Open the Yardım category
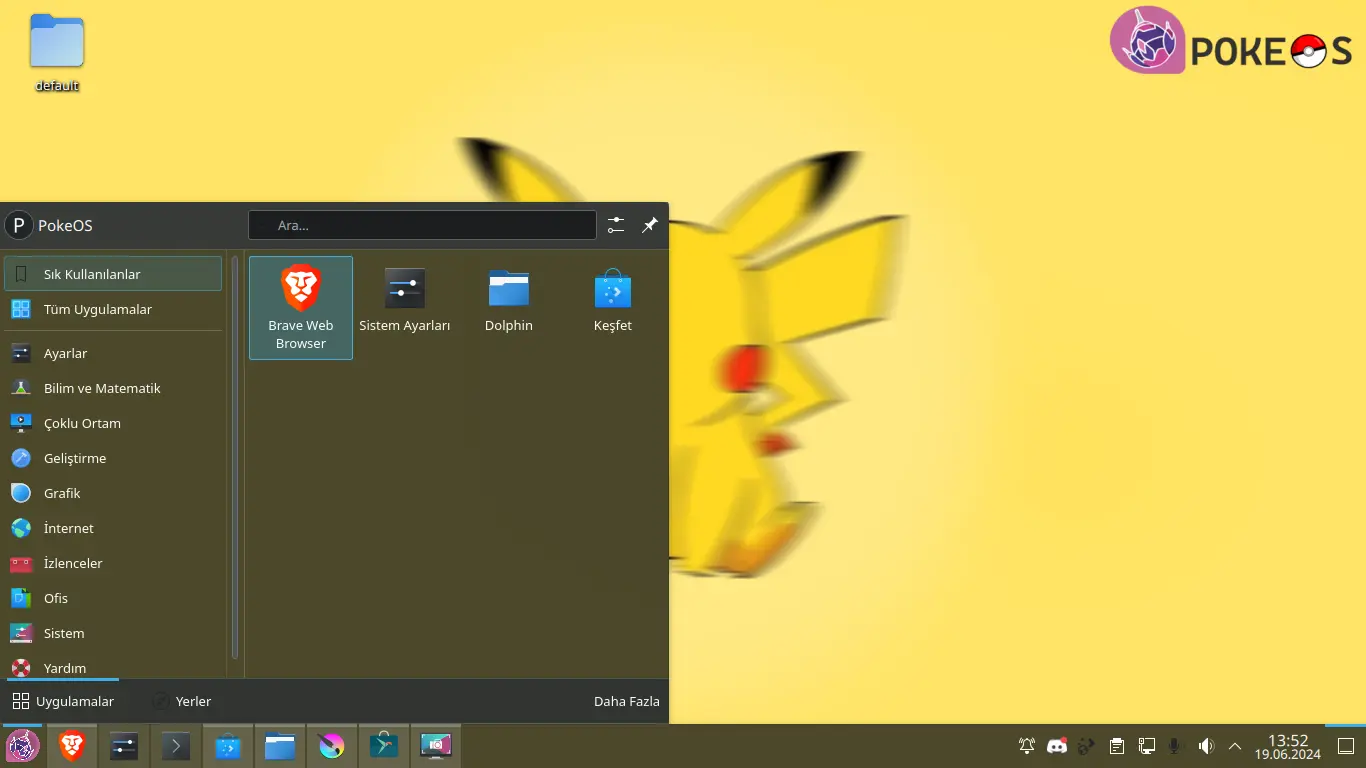Viewport: 1366px width, 768px height. [x=113, y=667]
